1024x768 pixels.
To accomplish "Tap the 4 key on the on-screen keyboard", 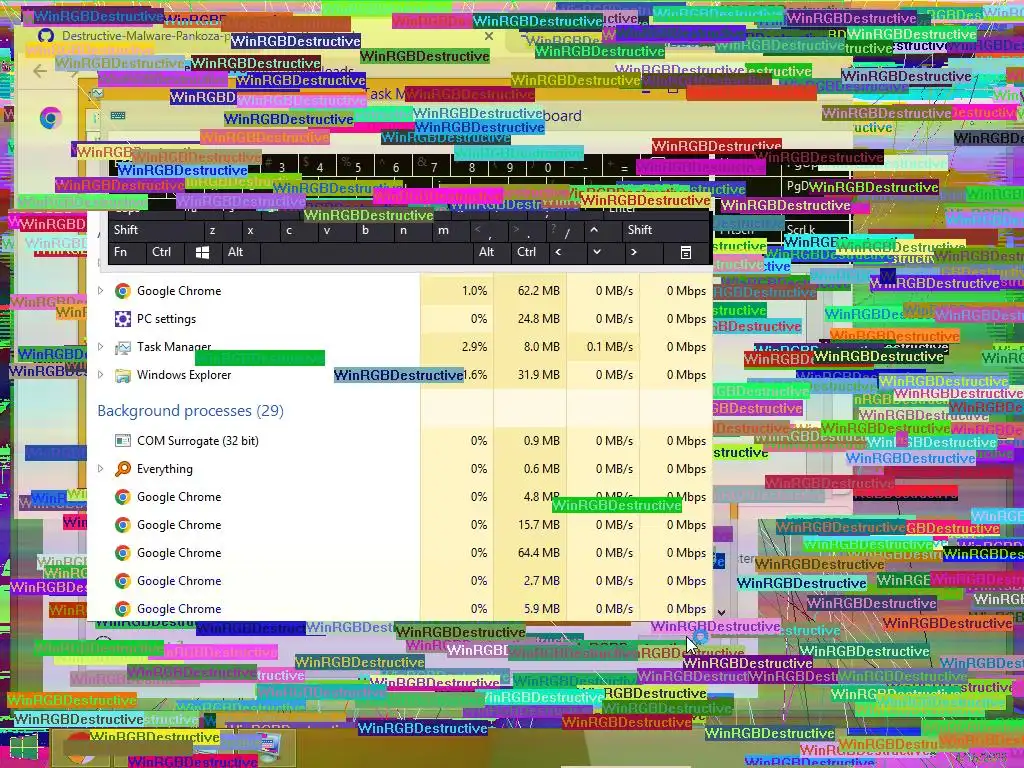I will coord(319,167).
